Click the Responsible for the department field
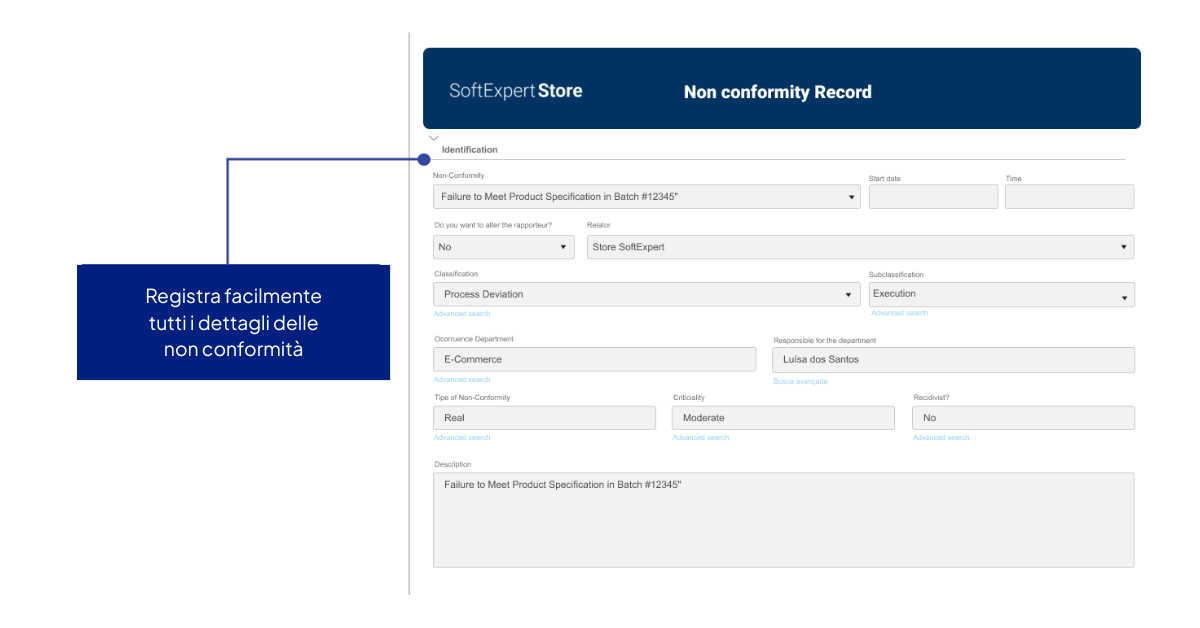This screenshot has width=1200, height=628. [953, 360]
